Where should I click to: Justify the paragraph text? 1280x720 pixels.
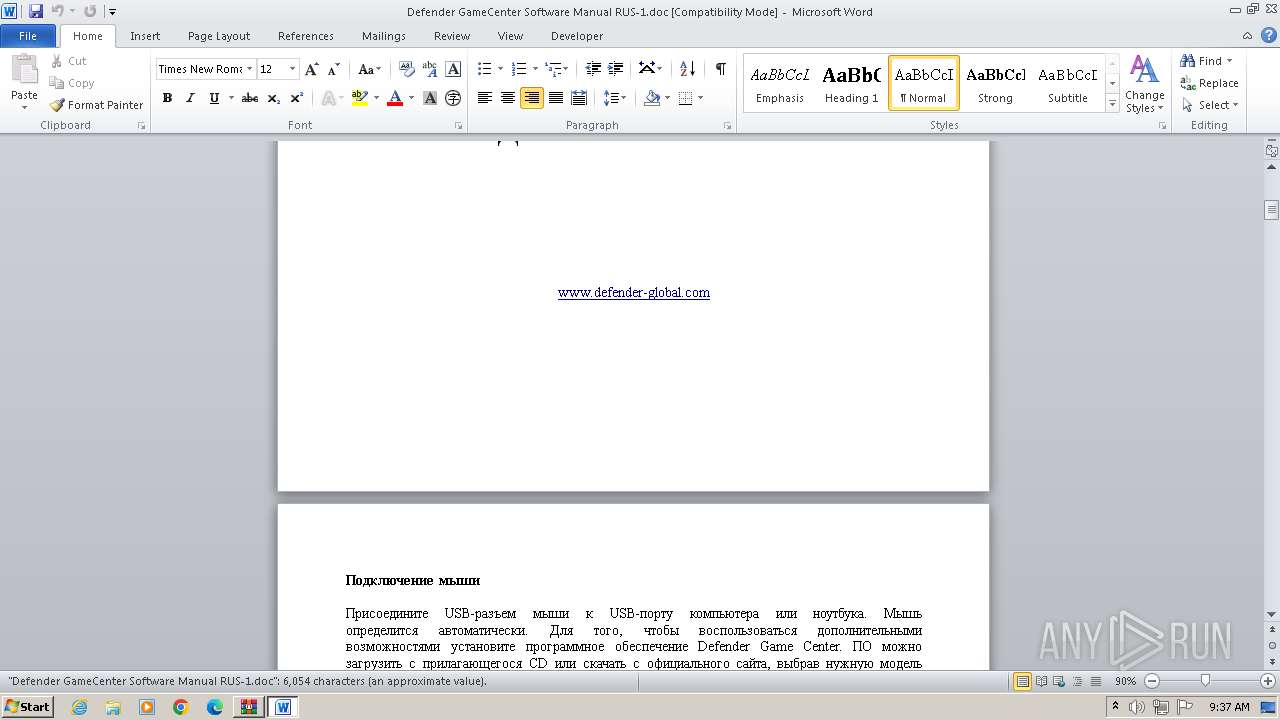pos(555,98)
